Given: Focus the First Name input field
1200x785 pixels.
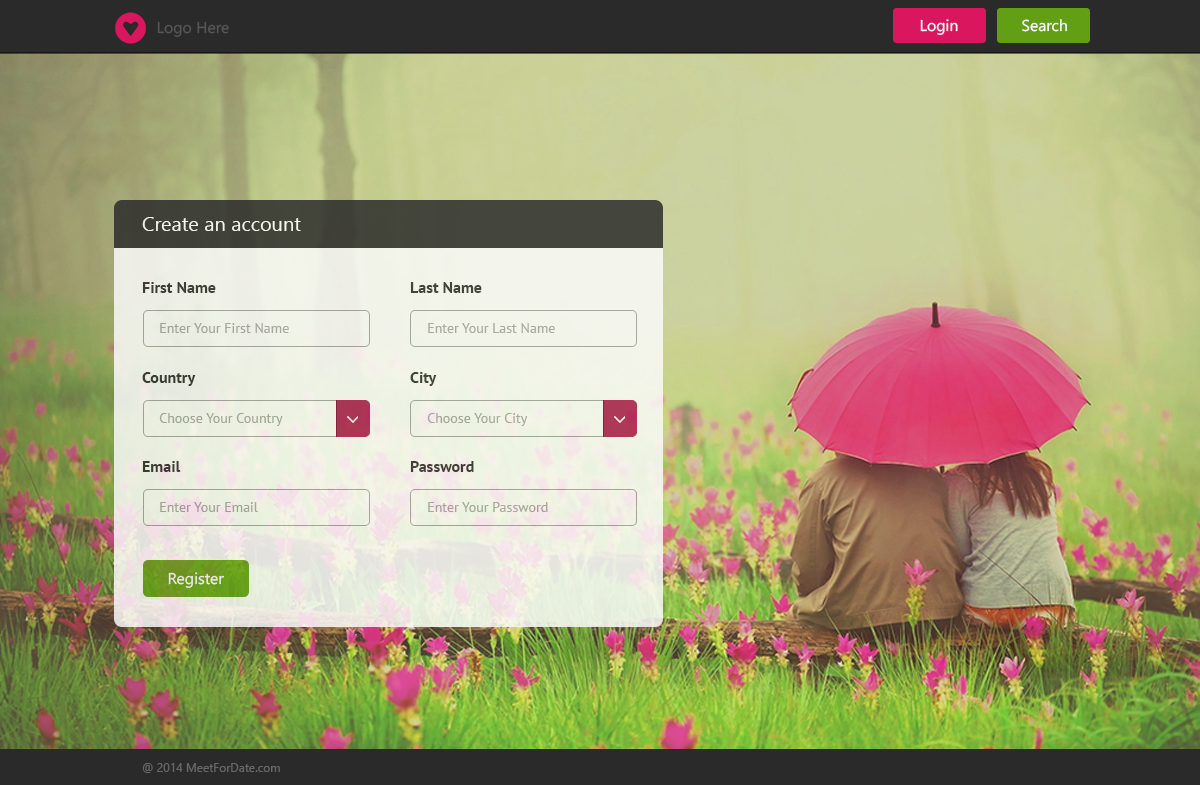Looking at the screenshot, I should [x=256, y=328].
